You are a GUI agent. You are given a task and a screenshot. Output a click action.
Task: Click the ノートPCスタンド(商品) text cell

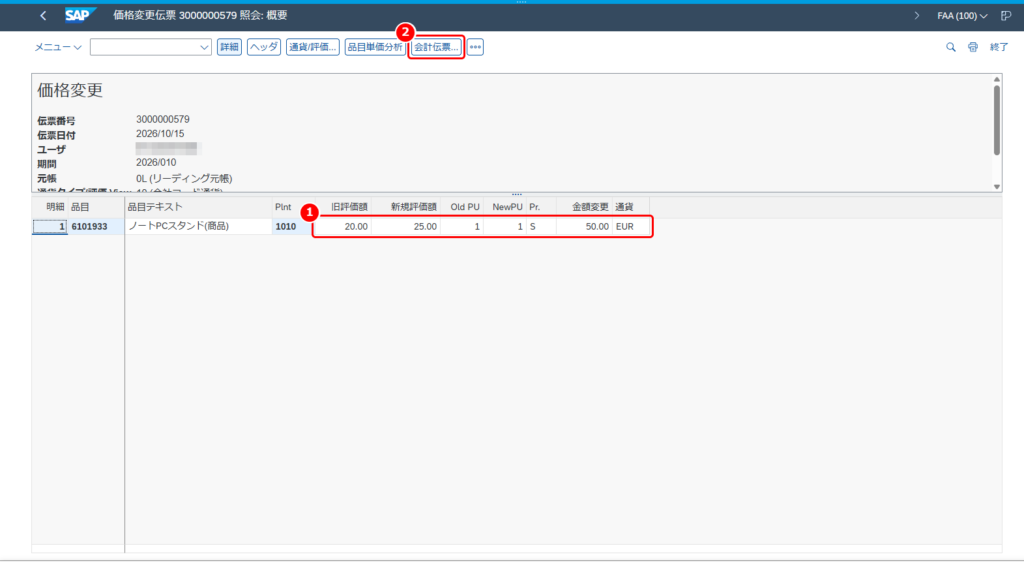tap(198, 226)
